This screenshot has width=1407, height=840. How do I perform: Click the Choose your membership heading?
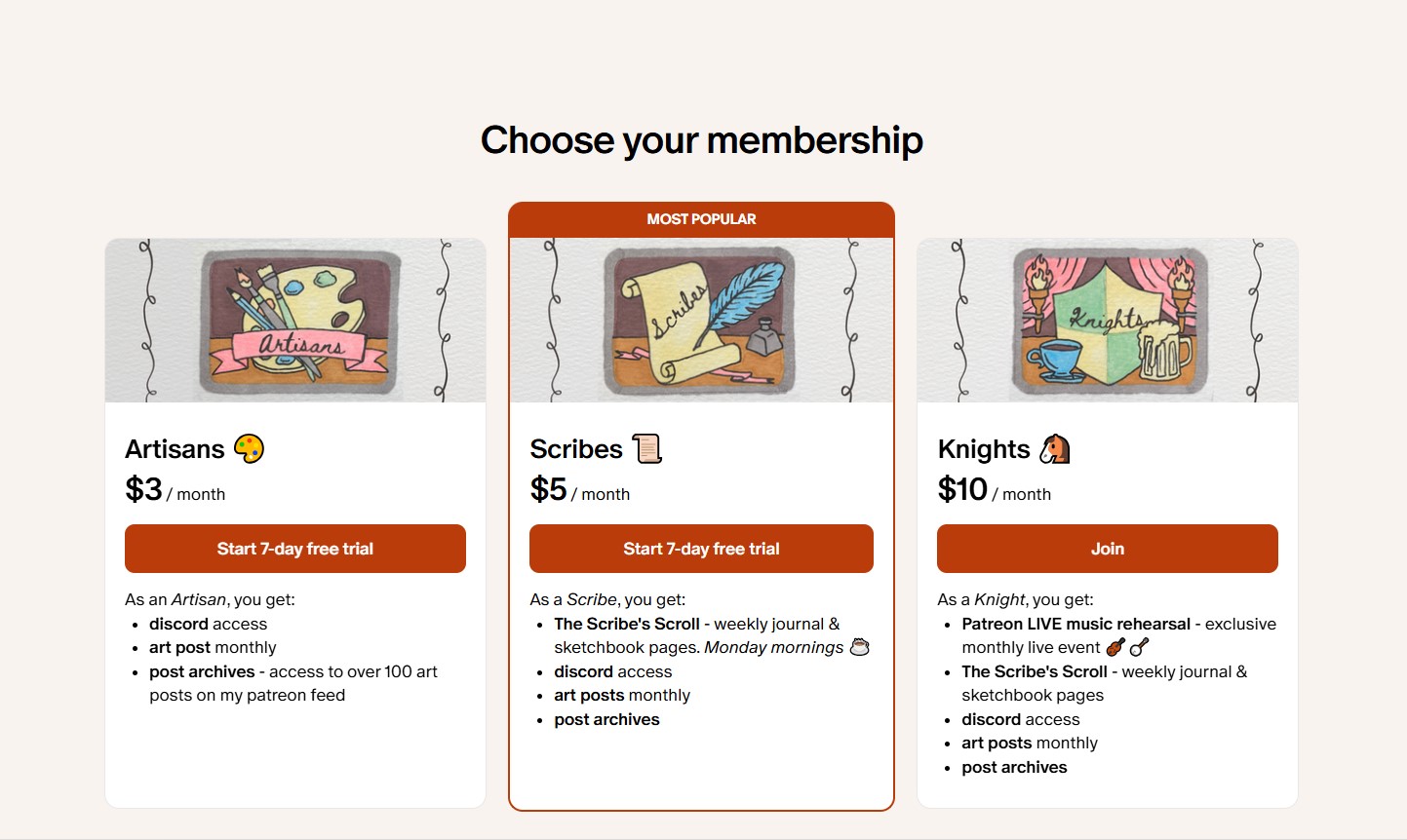coord(702,140)
